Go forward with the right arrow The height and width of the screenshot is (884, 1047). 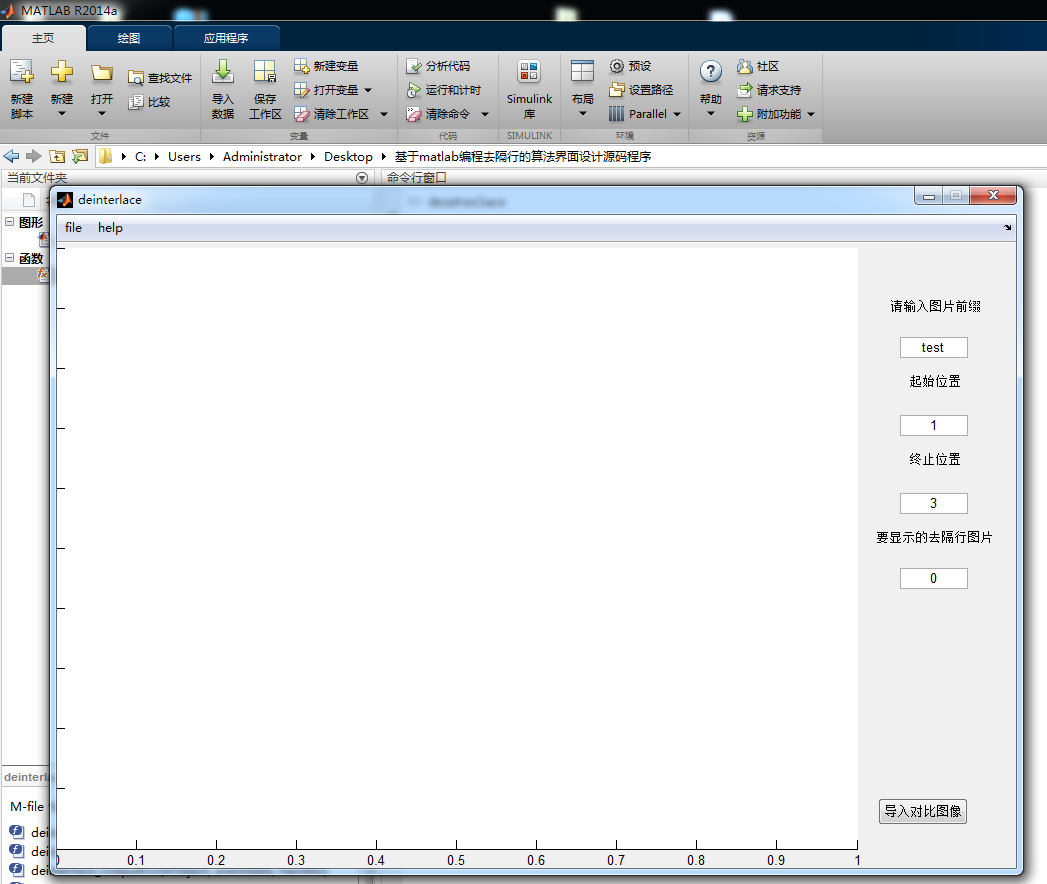click(33, 156)
